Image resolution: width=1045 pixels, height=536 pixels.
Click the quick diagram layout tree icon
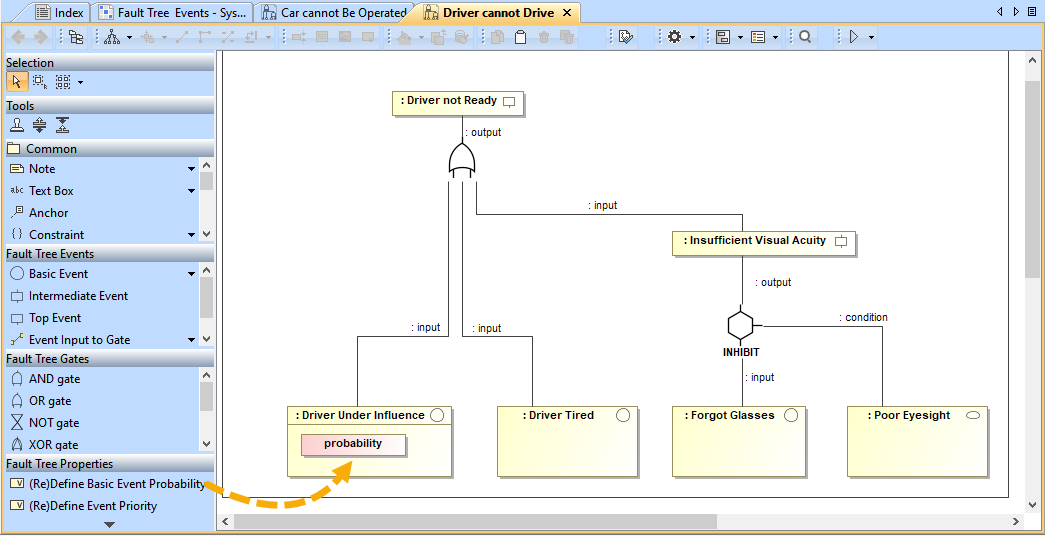[x=112, y=37]
